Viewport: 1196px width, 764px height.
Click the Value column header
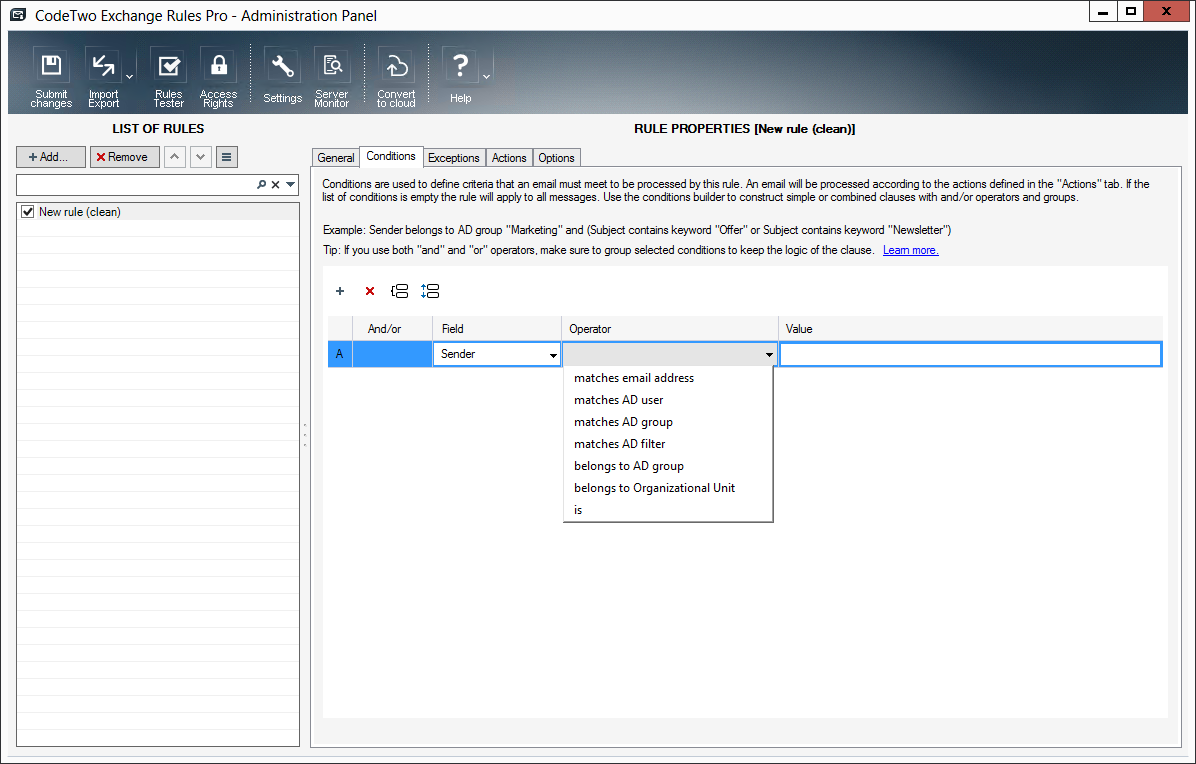pos(970,329)
